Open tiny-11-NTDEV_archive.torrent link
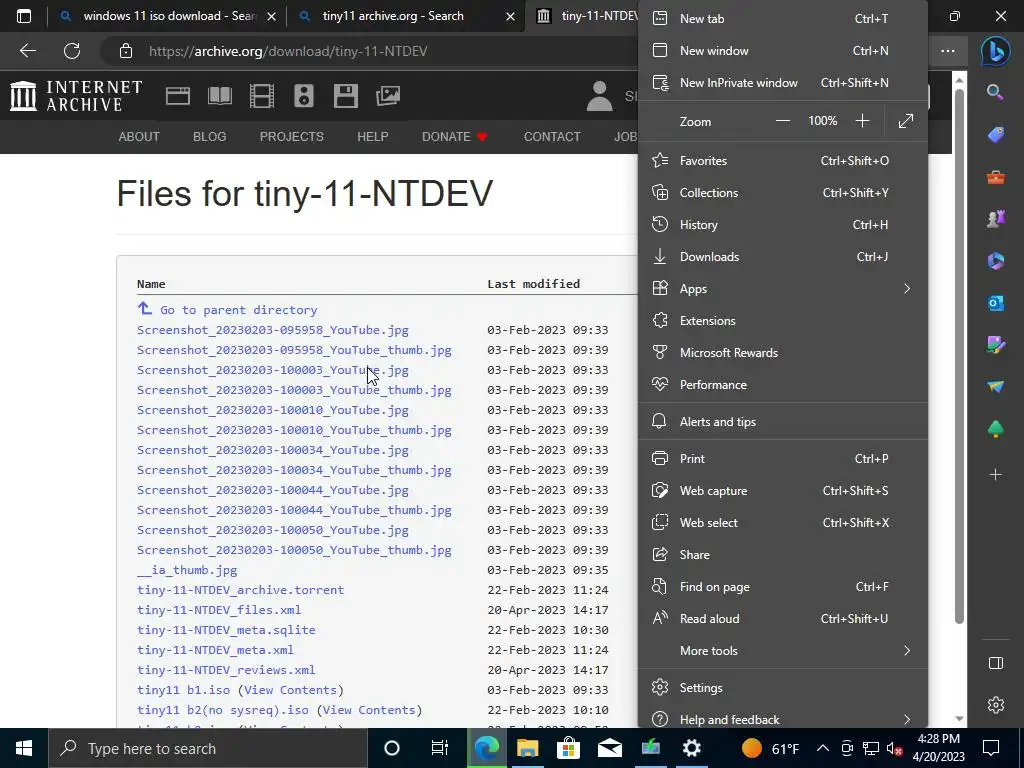1024x768 pixels. point(240,590)
